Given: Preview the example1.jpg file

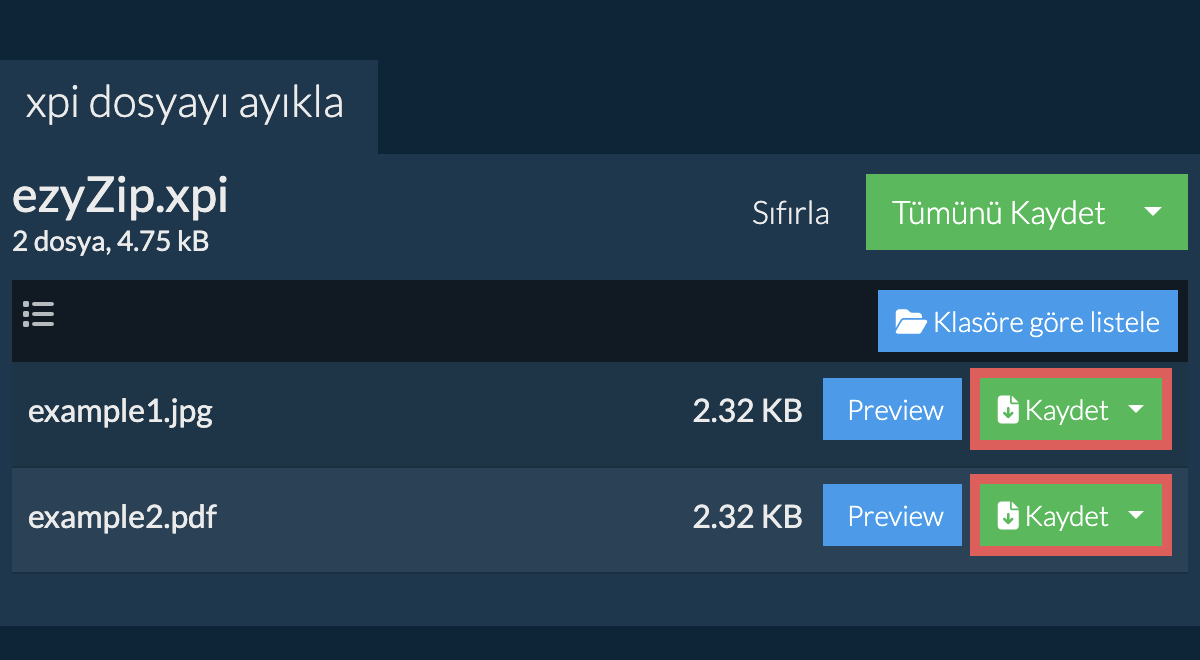Looking at the screenshot, I should [x=895, y=410].
